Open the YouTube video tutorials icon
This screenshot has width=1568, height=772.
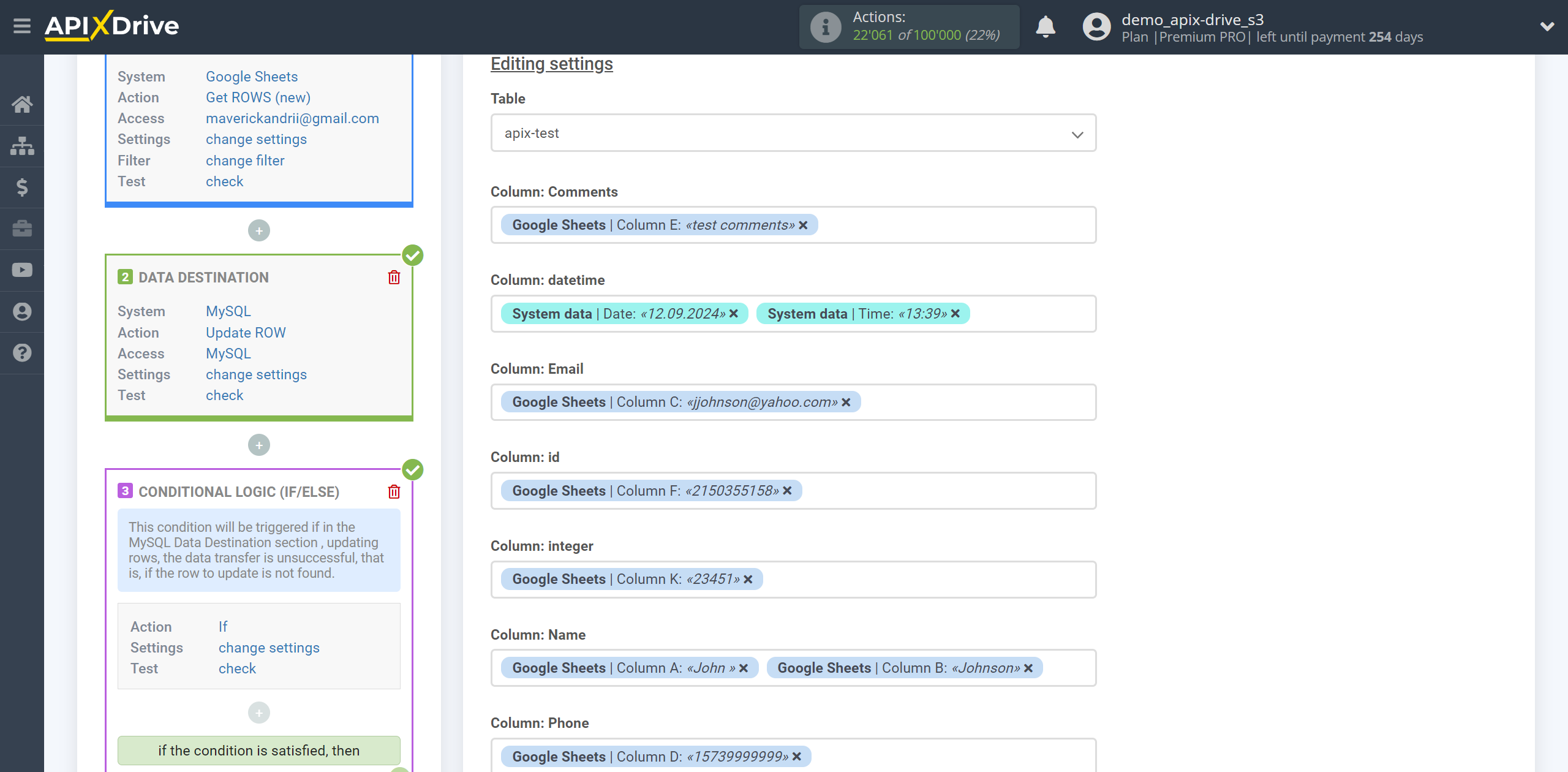[x=22, y=270]
